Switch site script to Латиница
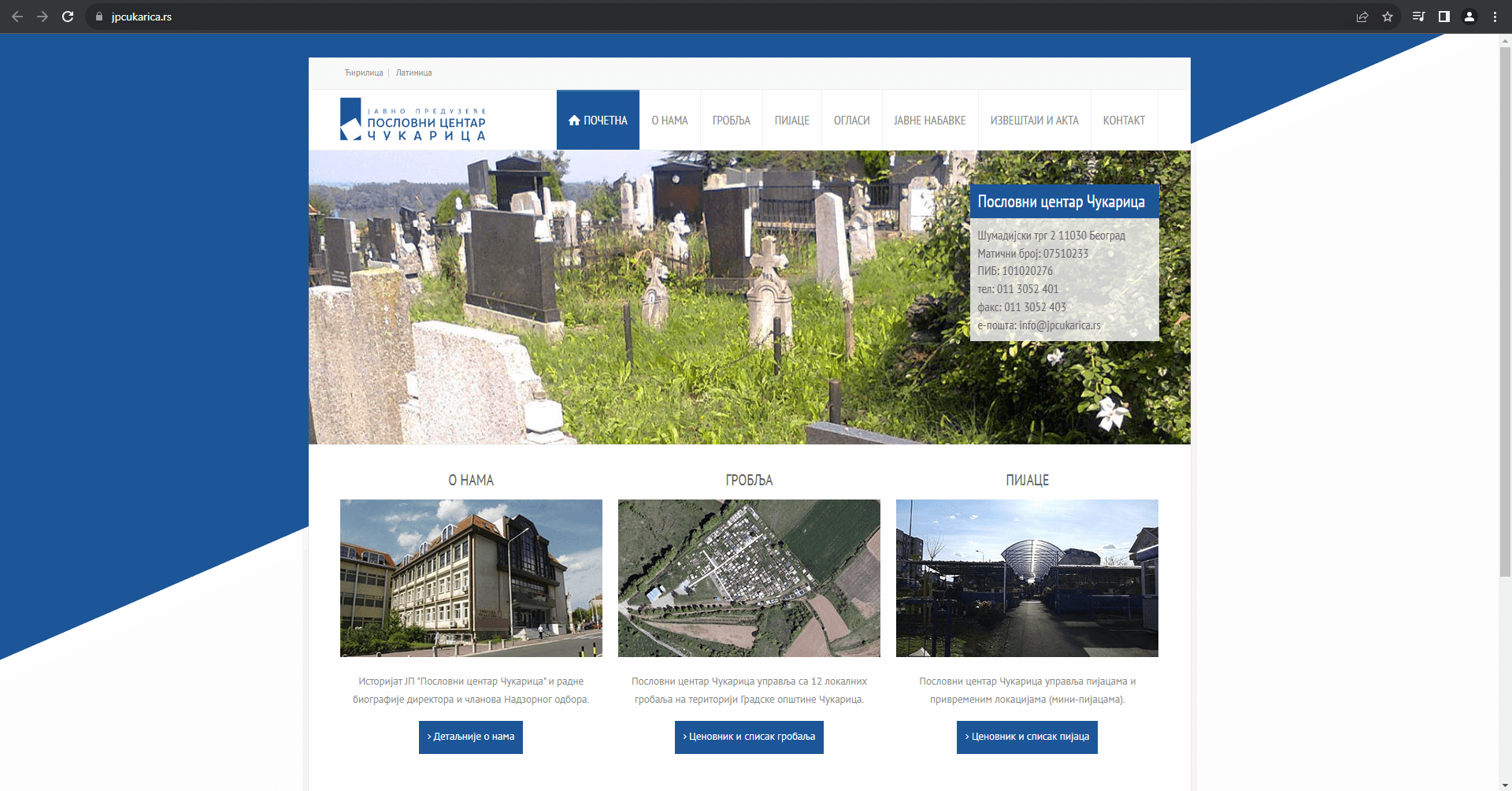Image resolution: width=1512 pixels, height=791 pixels. (413, 72)
